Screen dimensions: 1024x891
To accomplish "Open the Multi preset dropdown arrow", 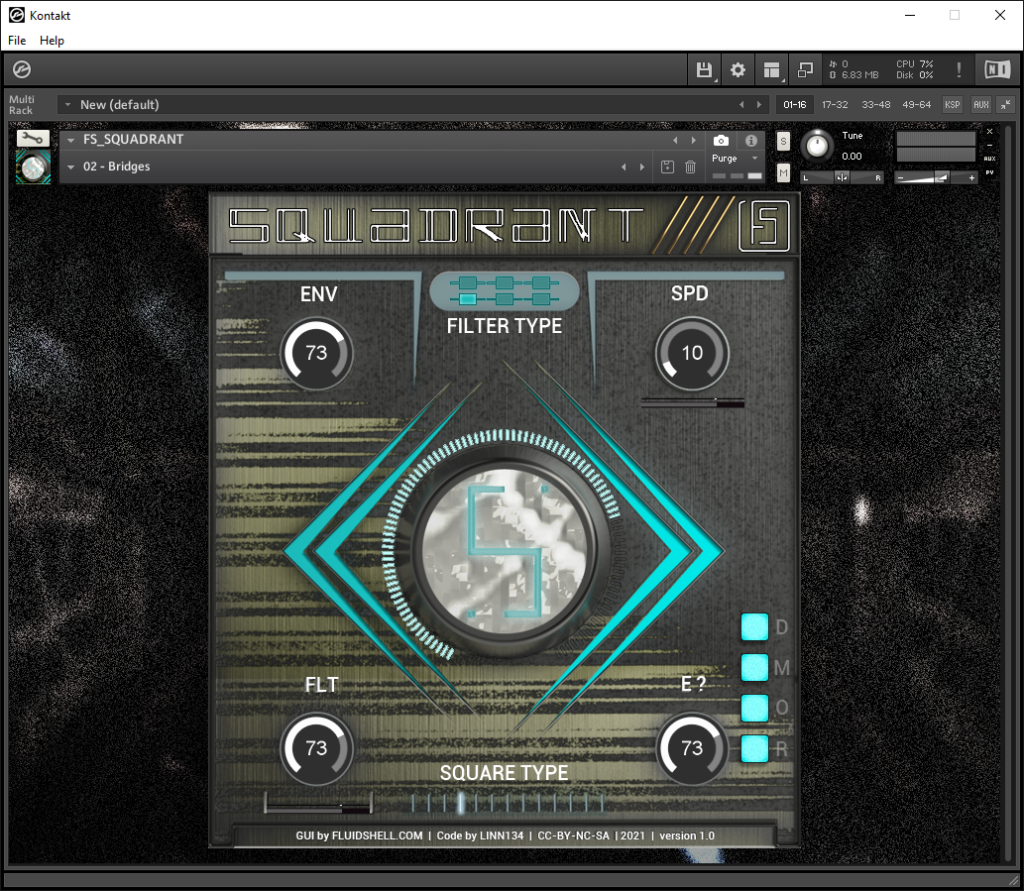I will point(68,105).
